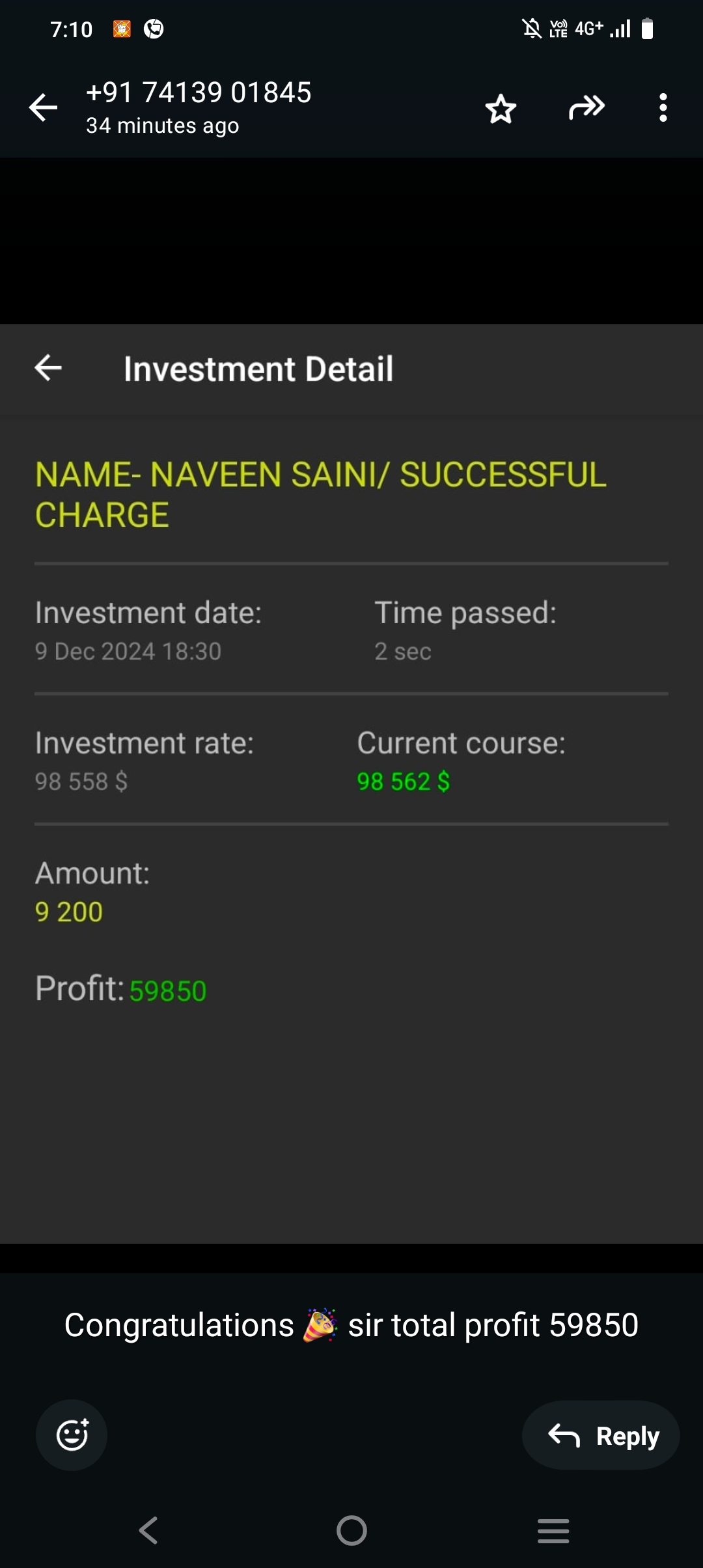Tap the muted notifications bell status icon

531,29
